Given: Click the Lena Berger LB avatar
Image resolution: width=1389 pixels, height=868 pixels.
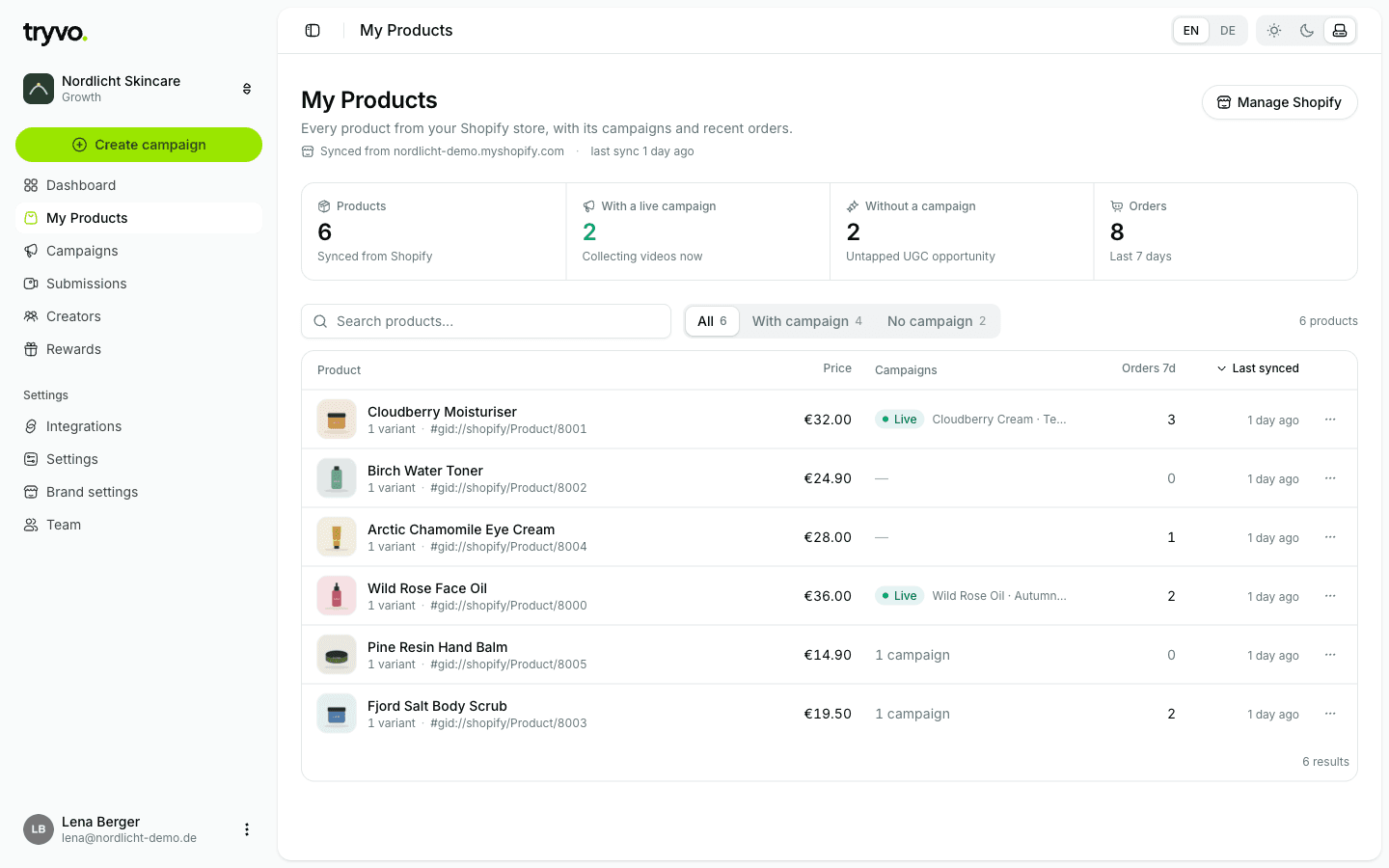Looking at the screenshot, I should coord(39,829).
